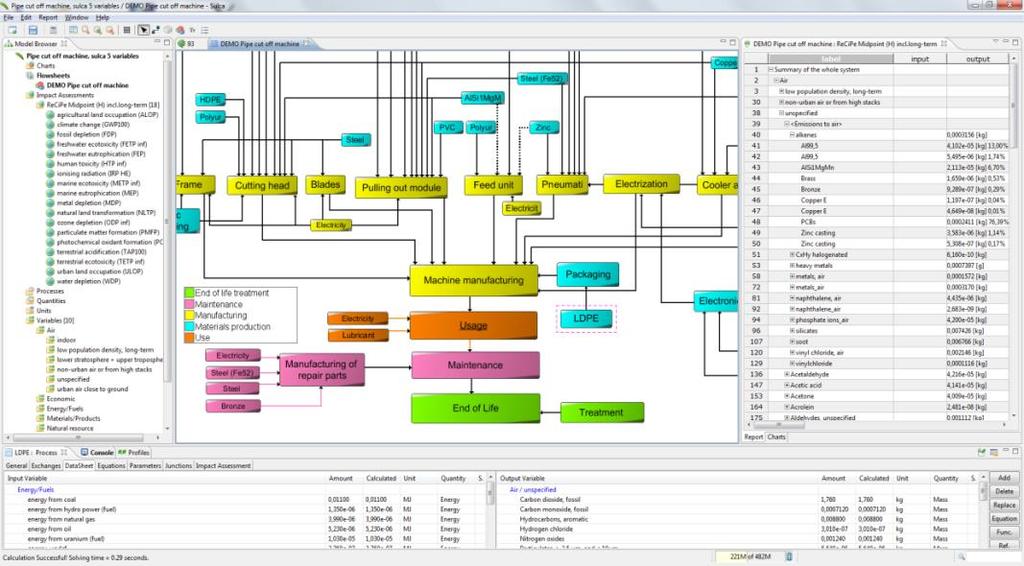1024x566 pixels.
Task: Select the arrow pointer tool
Action: pyautogui.click(x=143, y=30)
